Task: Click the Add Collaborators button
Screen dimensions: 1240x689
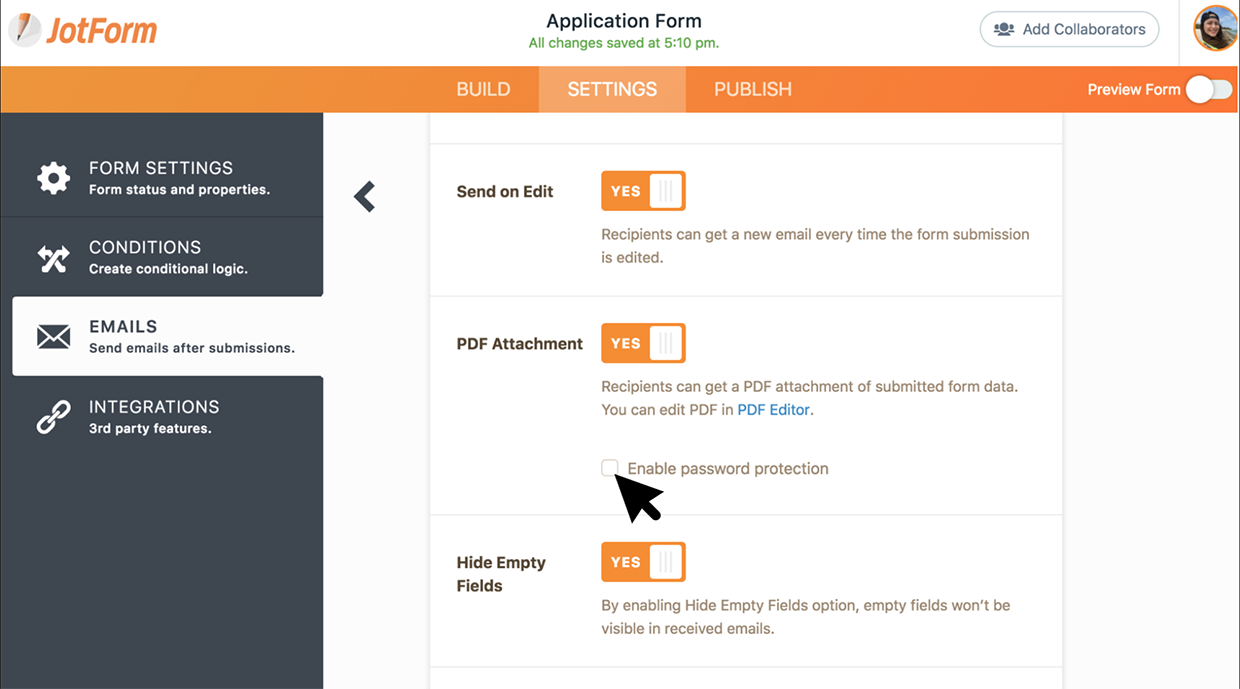Action: (1069, 30)
